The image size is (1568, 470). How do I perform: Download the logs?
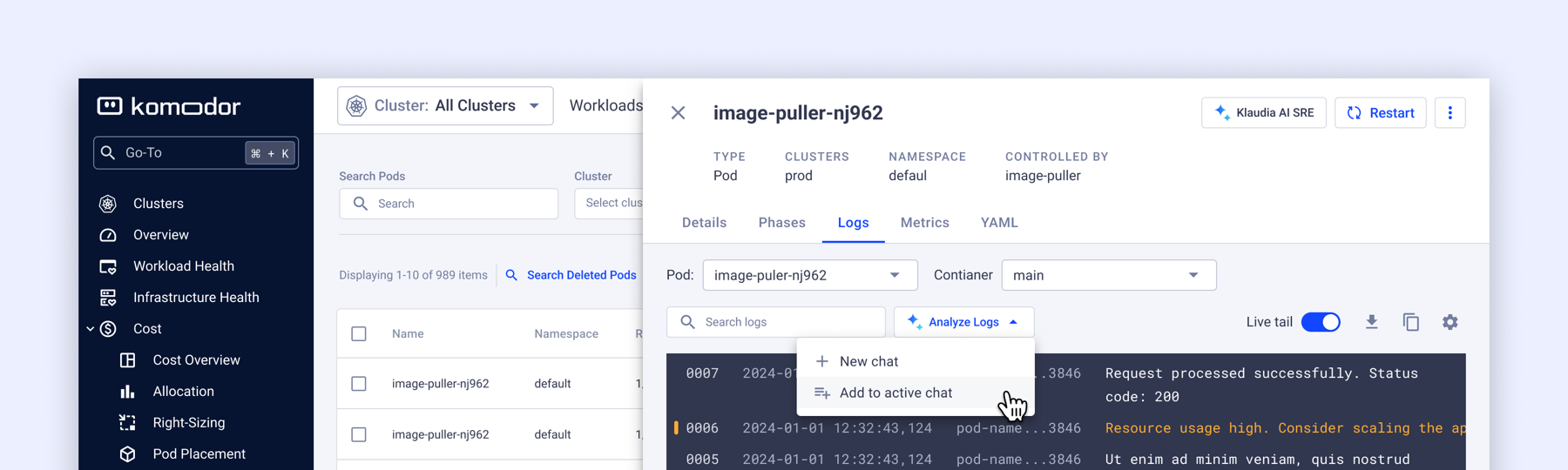point(1372,322)
